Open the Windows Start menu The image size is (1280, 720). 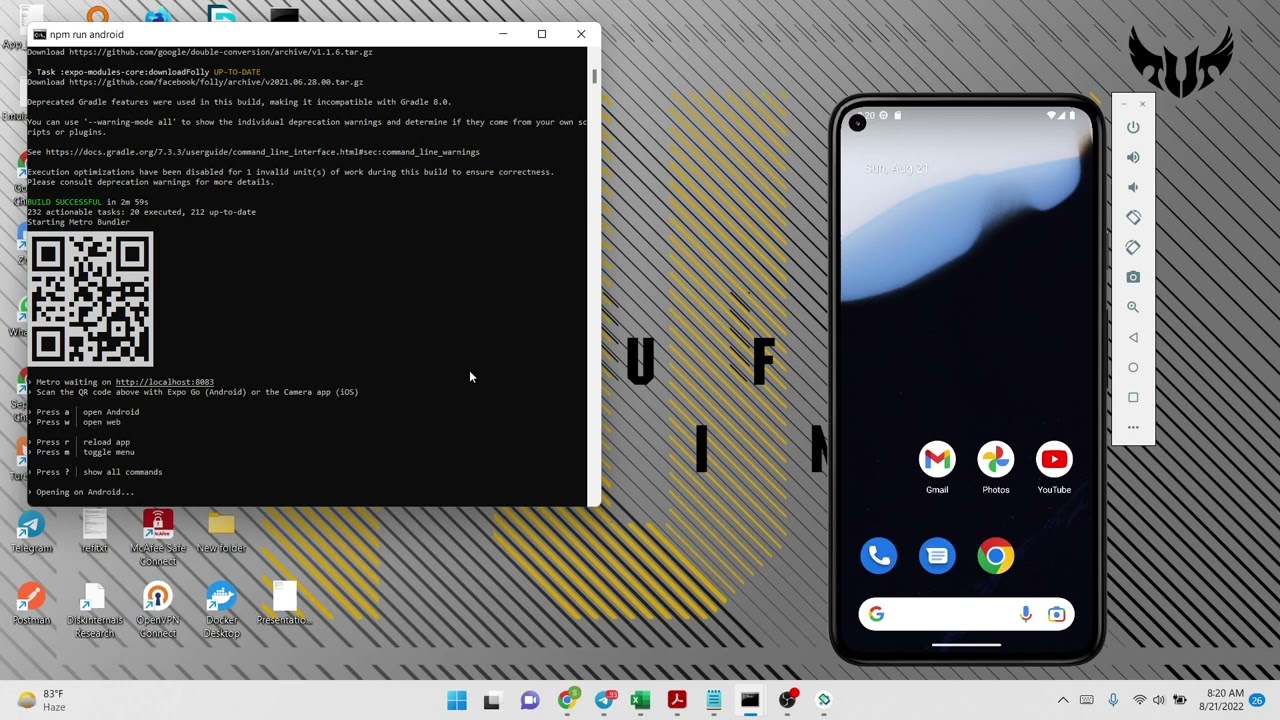click(456, 700)
